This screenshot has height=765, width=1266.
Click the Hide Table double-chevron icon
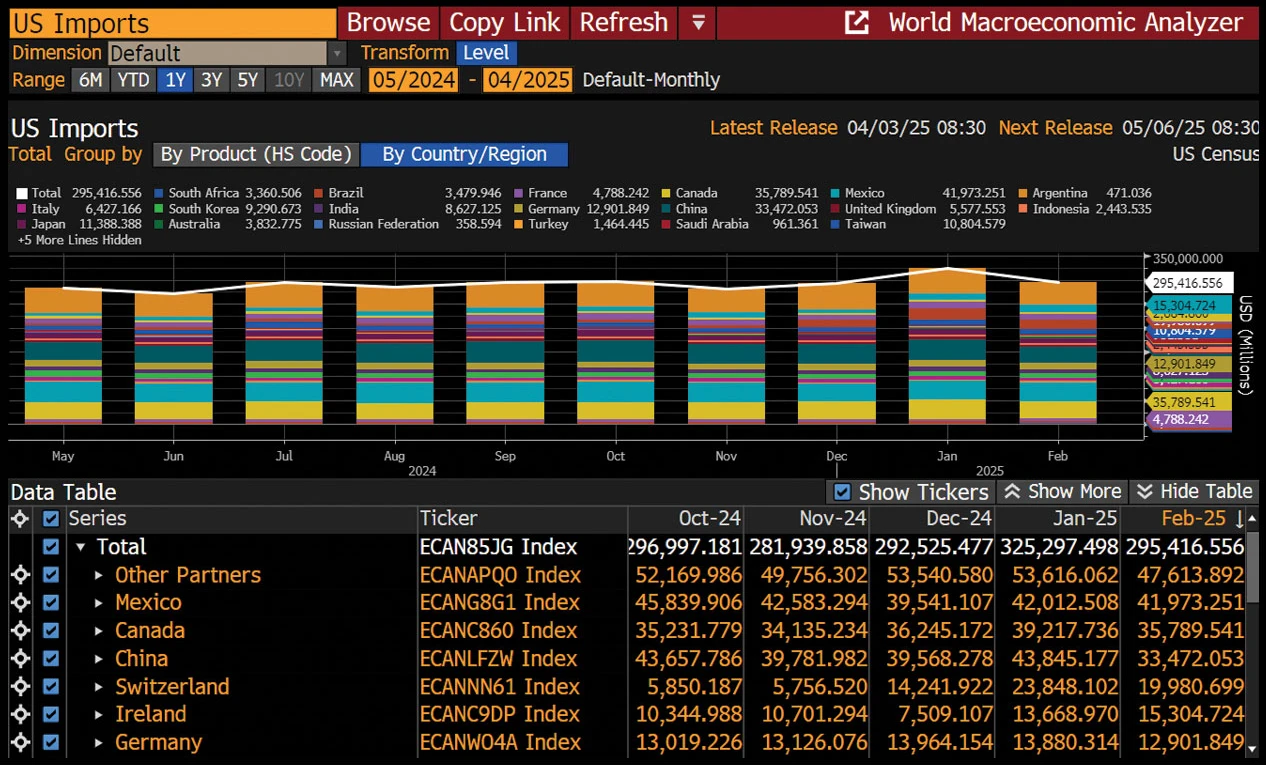point(1145,491)
